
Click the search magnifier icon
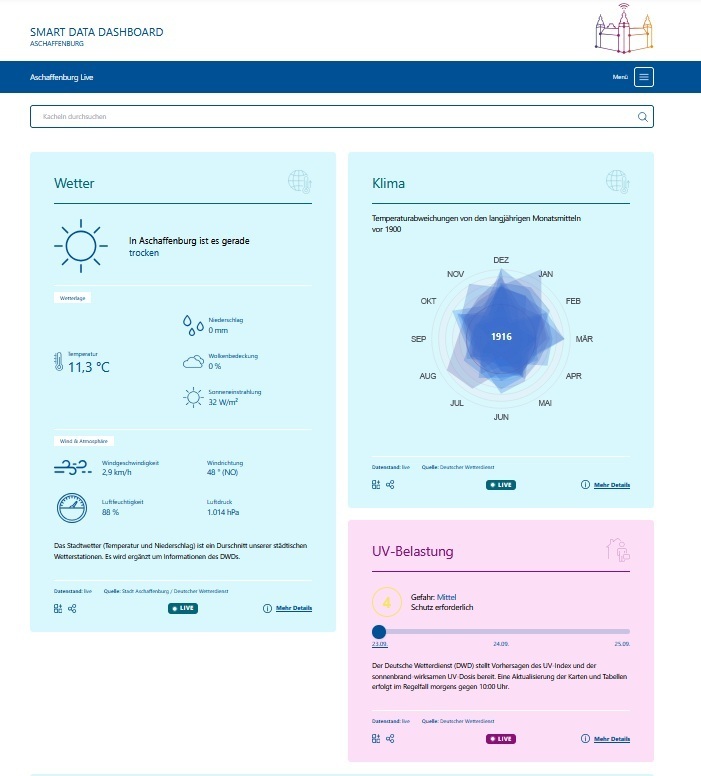click(642, 117)
